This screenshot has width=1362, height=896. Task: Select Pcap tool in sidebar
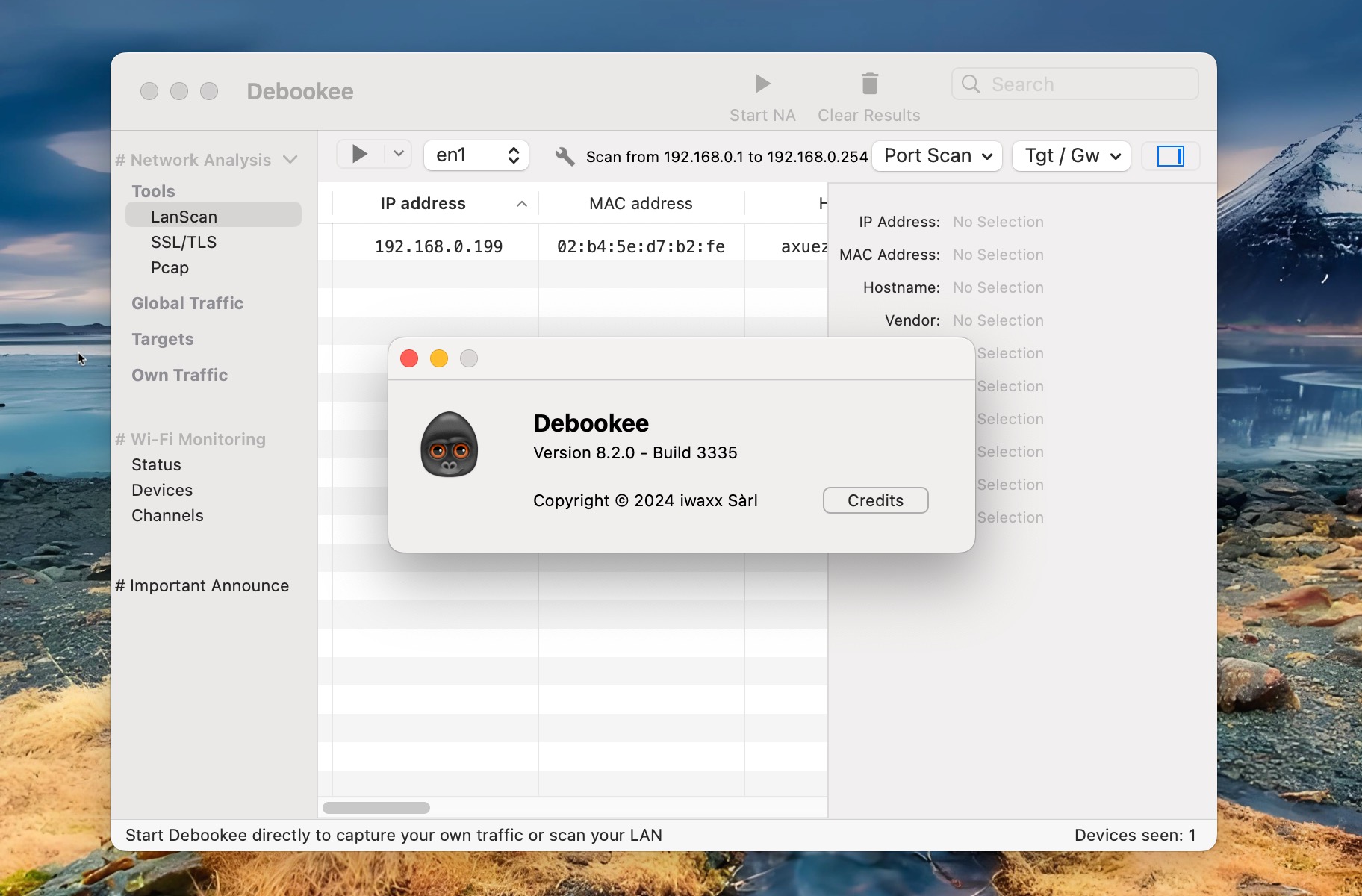(170, 267)
